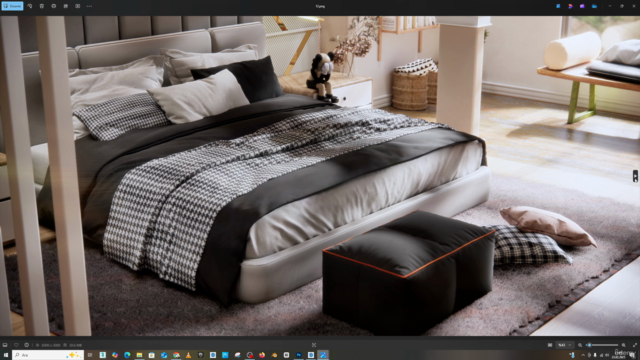Zoom in with the plus magnifier icon

click(623, 345)
